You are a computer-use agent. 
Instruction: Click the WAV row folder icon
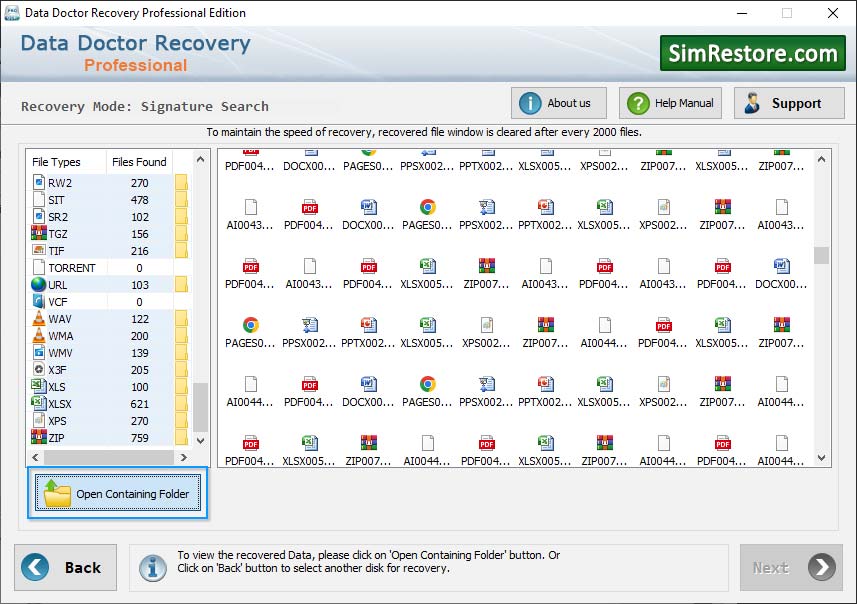(181, 318)
